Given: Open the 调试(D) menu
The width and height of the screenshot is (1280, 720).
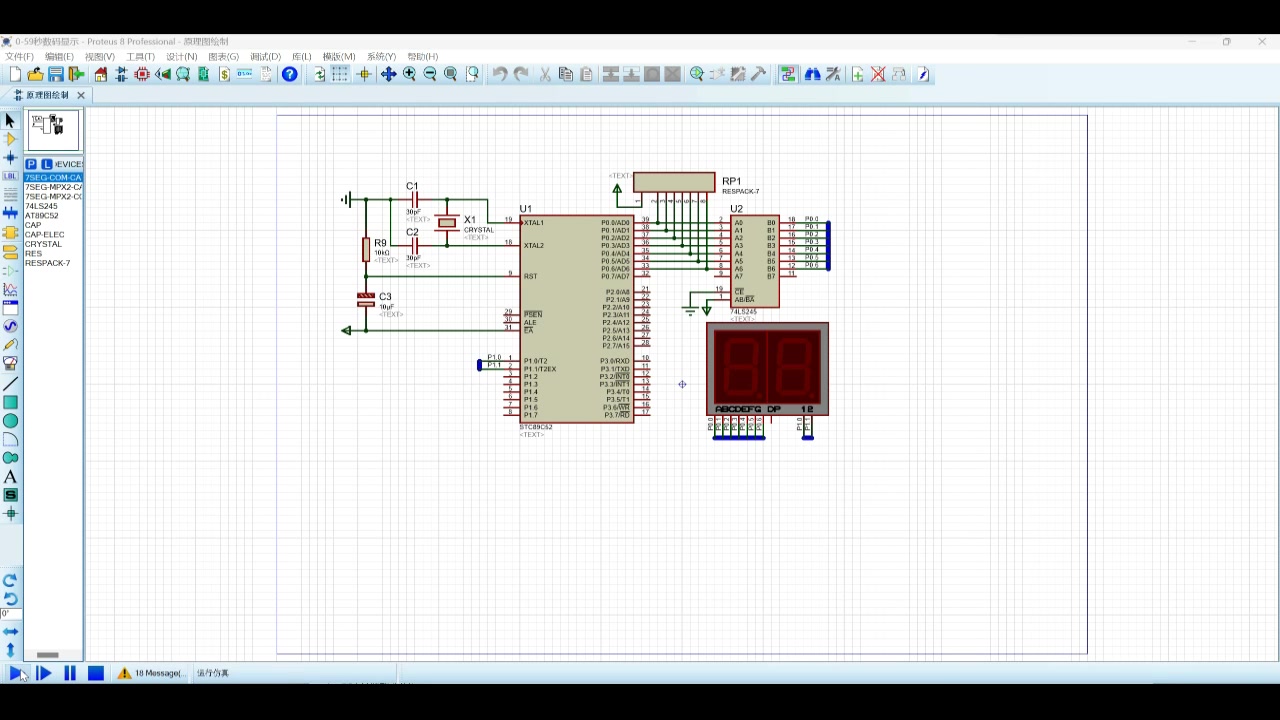Looking at the screenshot, I should [x=265, y=57].
